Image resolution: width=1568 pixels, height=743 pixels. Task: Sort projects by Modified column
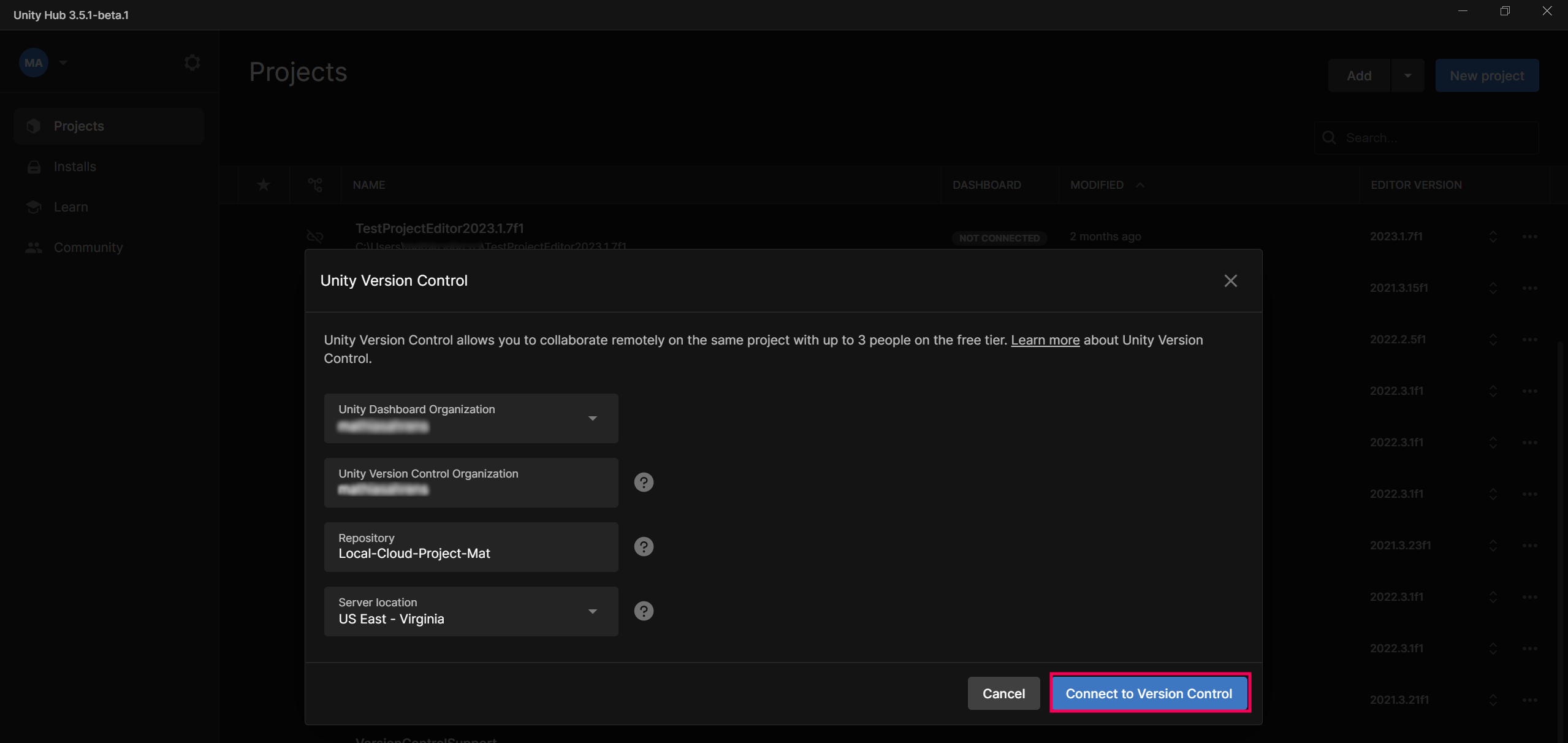[1097, 185]
